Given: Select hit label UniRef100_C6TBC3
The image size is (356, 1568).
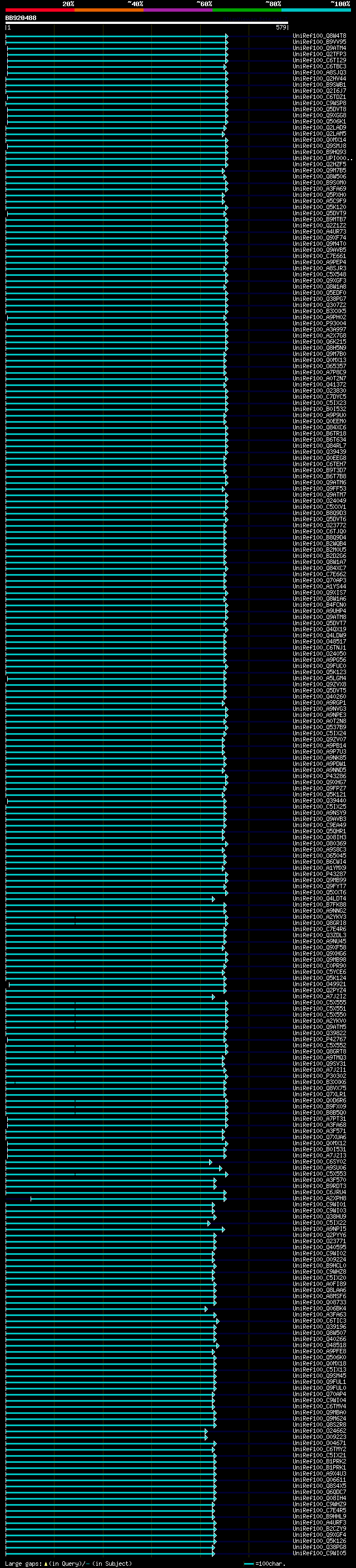Looking at the screenshot, I should [x=319, y=66].
